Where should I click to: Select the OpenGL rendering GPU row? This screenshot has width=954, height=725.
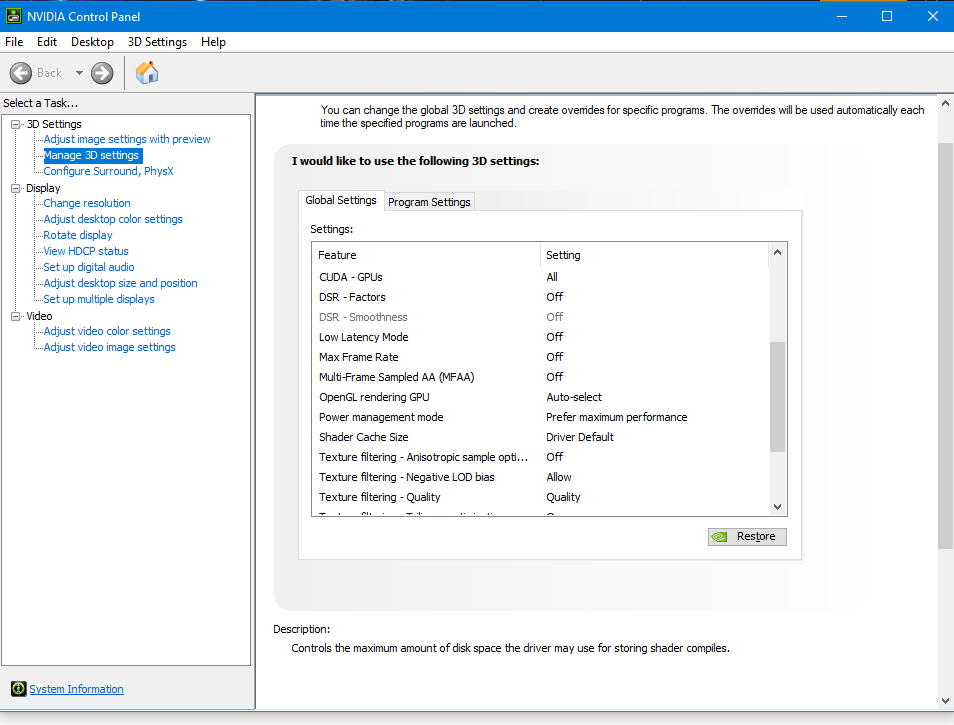coord(541,397)
